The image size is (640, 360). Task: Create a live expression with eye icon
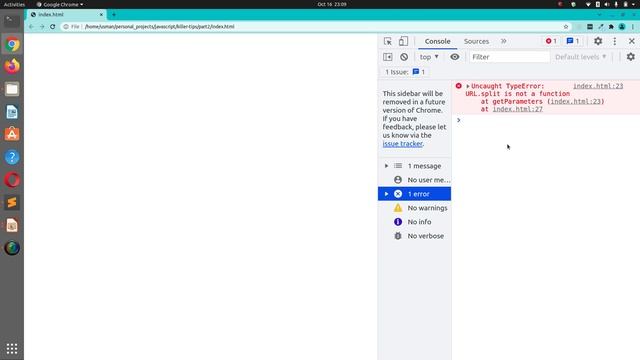454,57
